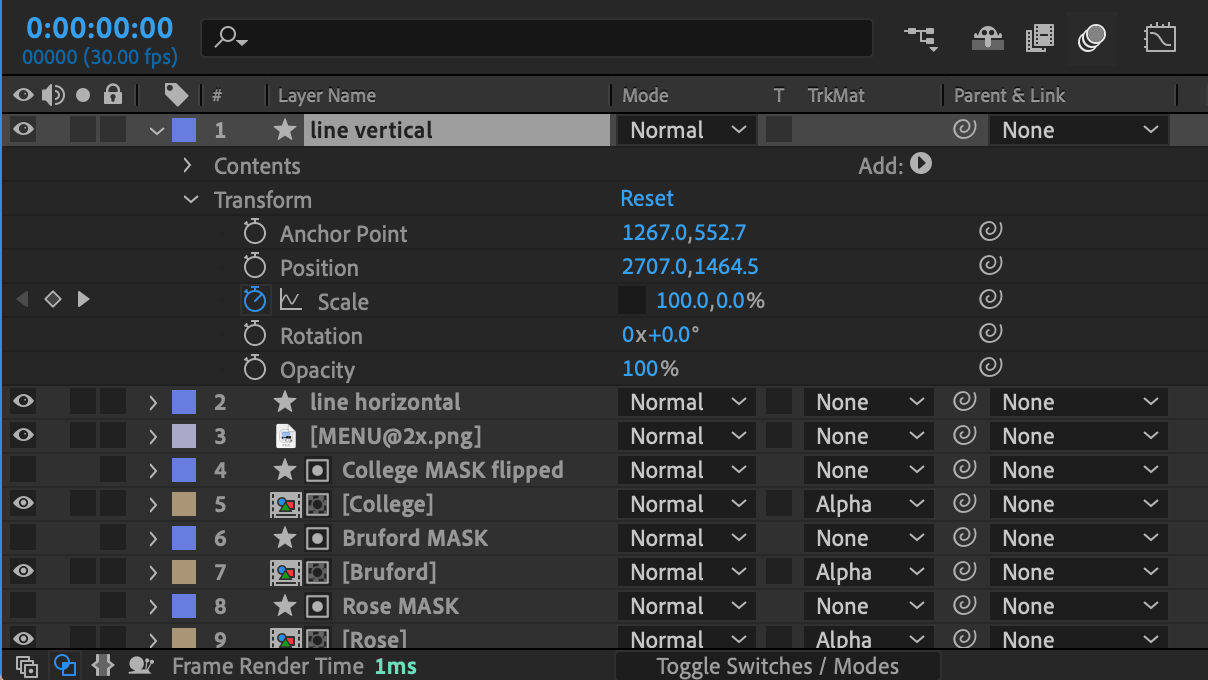
Task: Click the TrkMat column header
Action: point(836,96)
